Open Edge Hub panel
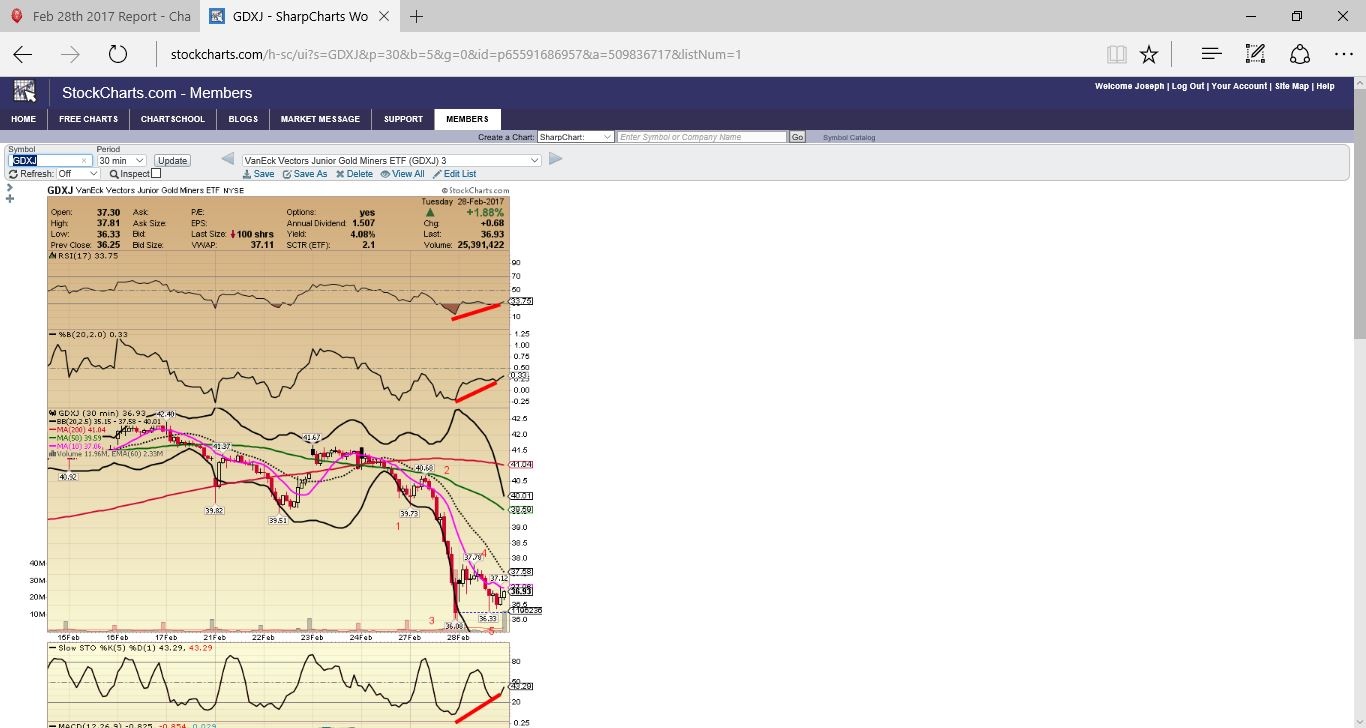Image resolution: width=1366 pixels, height=728 pixels. click(1211, 54)
